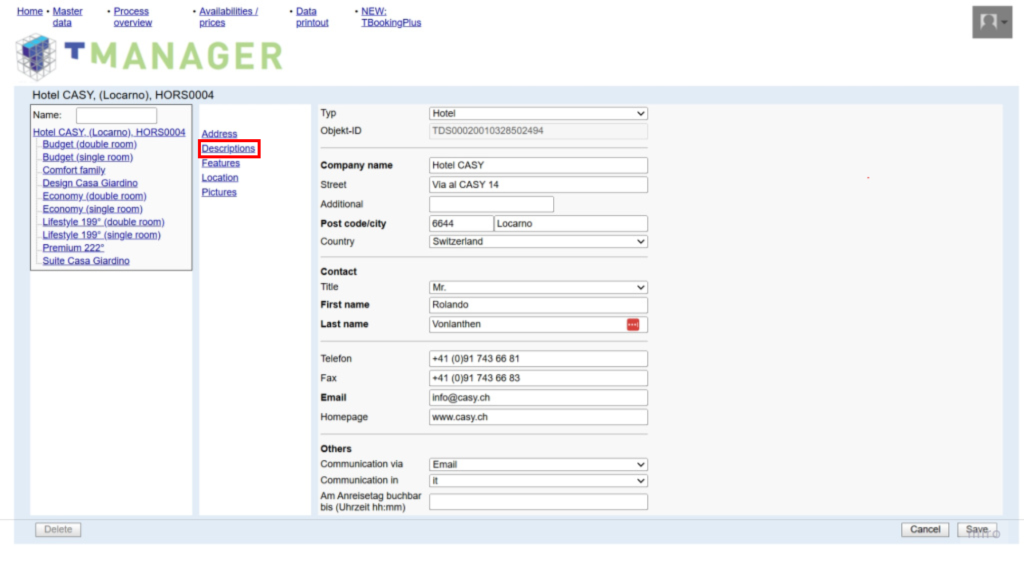
Task: Select Hotel CASY, (Locarno), HORS0004 tree root
Action: 109,132
